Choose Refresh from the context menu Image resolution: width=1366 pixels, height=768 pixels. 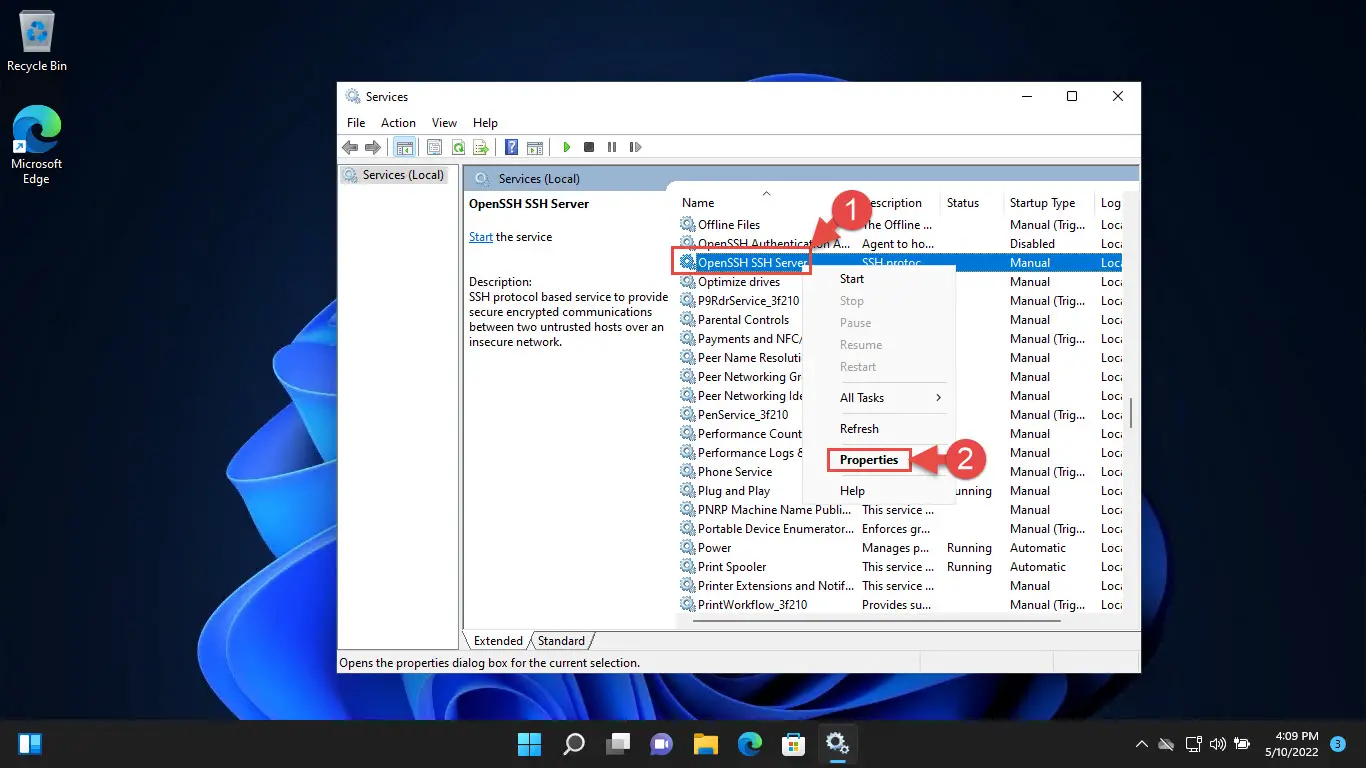click(879, 429)
